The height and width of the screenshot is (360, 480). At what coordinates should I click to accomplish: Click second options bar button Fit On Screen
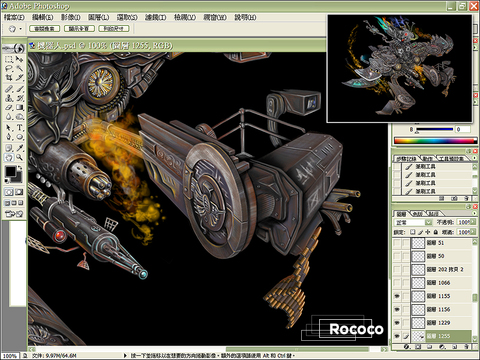(79, 29)
